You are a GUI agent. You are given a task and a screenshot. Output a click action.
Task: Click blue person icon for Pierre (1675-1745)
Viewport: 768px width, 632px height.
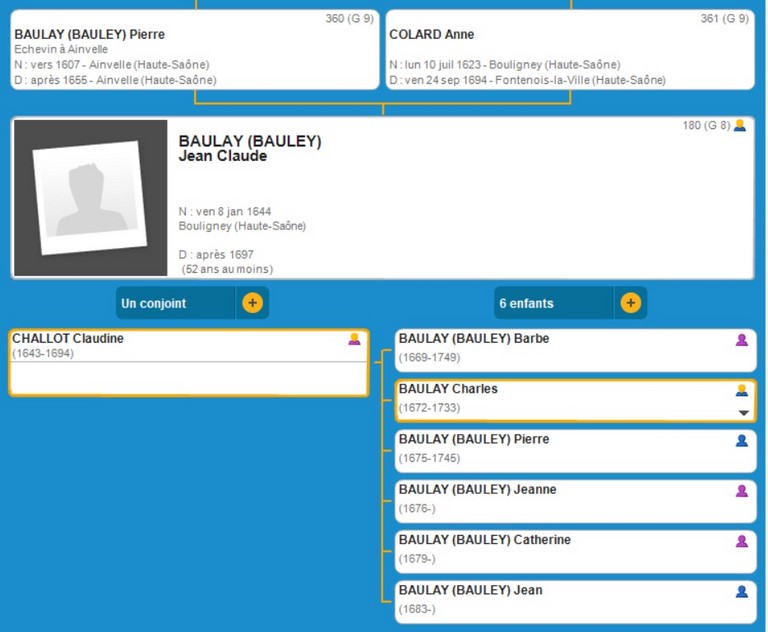(x=742, y=440)
